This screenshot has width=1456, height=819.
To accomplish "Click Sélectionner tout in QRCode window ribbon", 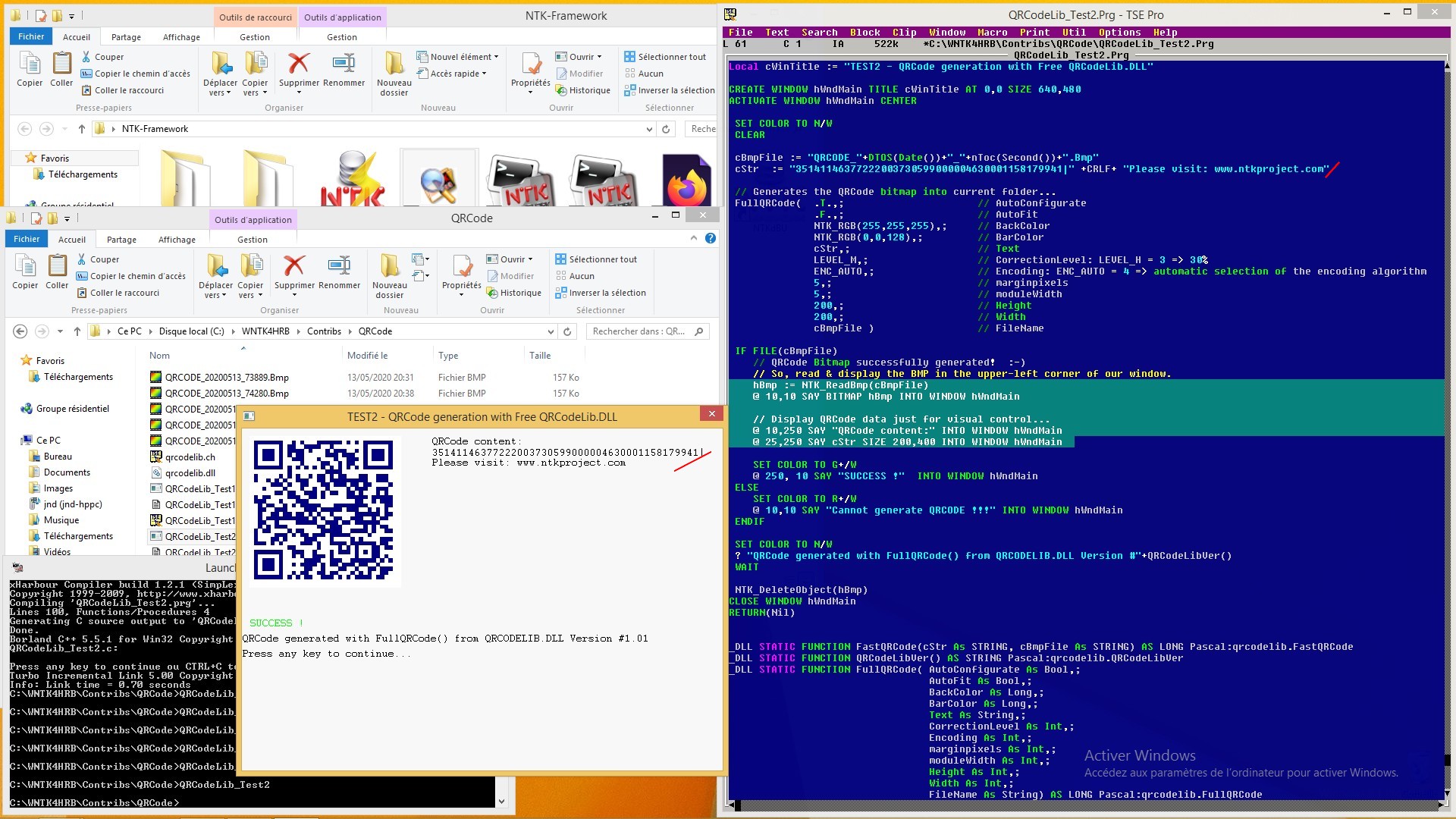I will coord(596,259).
